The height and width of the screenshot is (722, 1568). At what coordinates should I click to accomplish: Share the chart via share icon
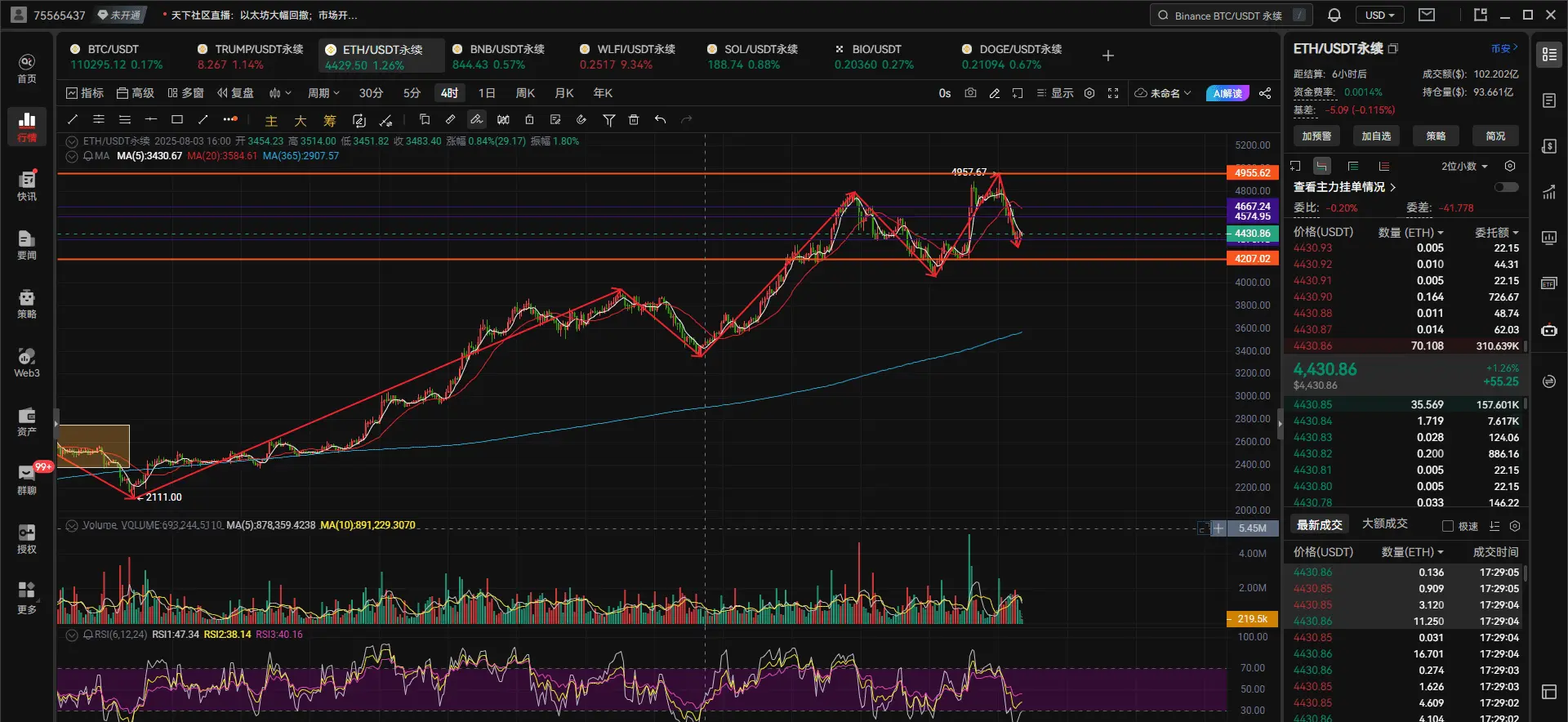1265,93
